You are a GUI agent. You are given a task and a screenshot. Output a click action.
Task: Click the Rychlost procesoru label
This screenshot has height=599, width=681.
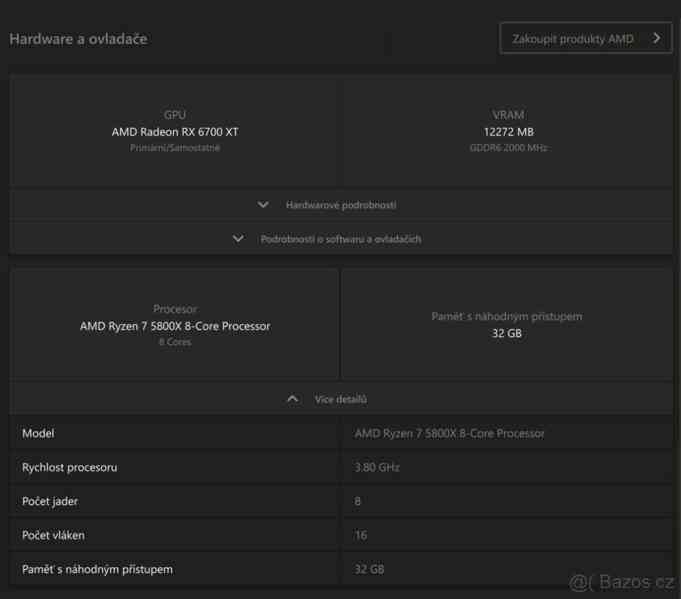click(69, 467)
